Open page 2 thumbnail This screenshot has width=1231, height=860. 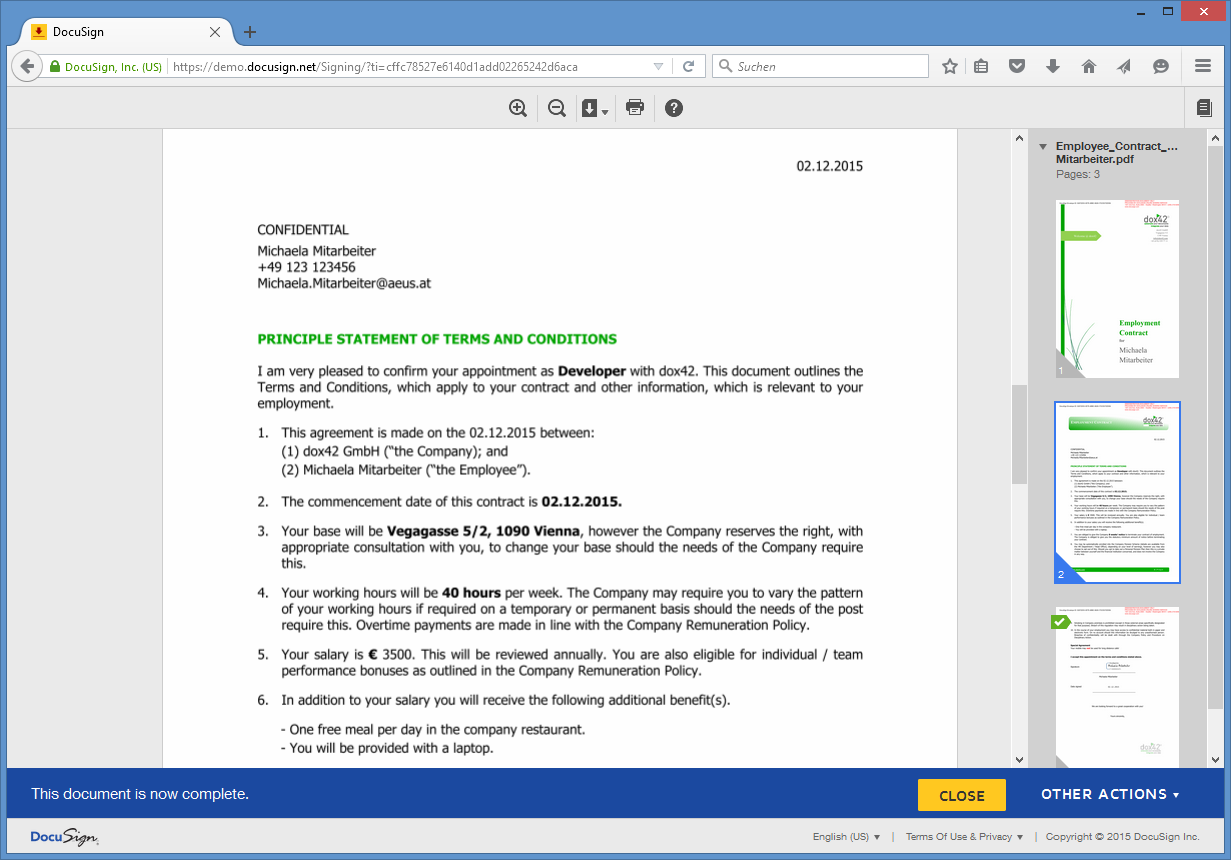(1118, 493)
